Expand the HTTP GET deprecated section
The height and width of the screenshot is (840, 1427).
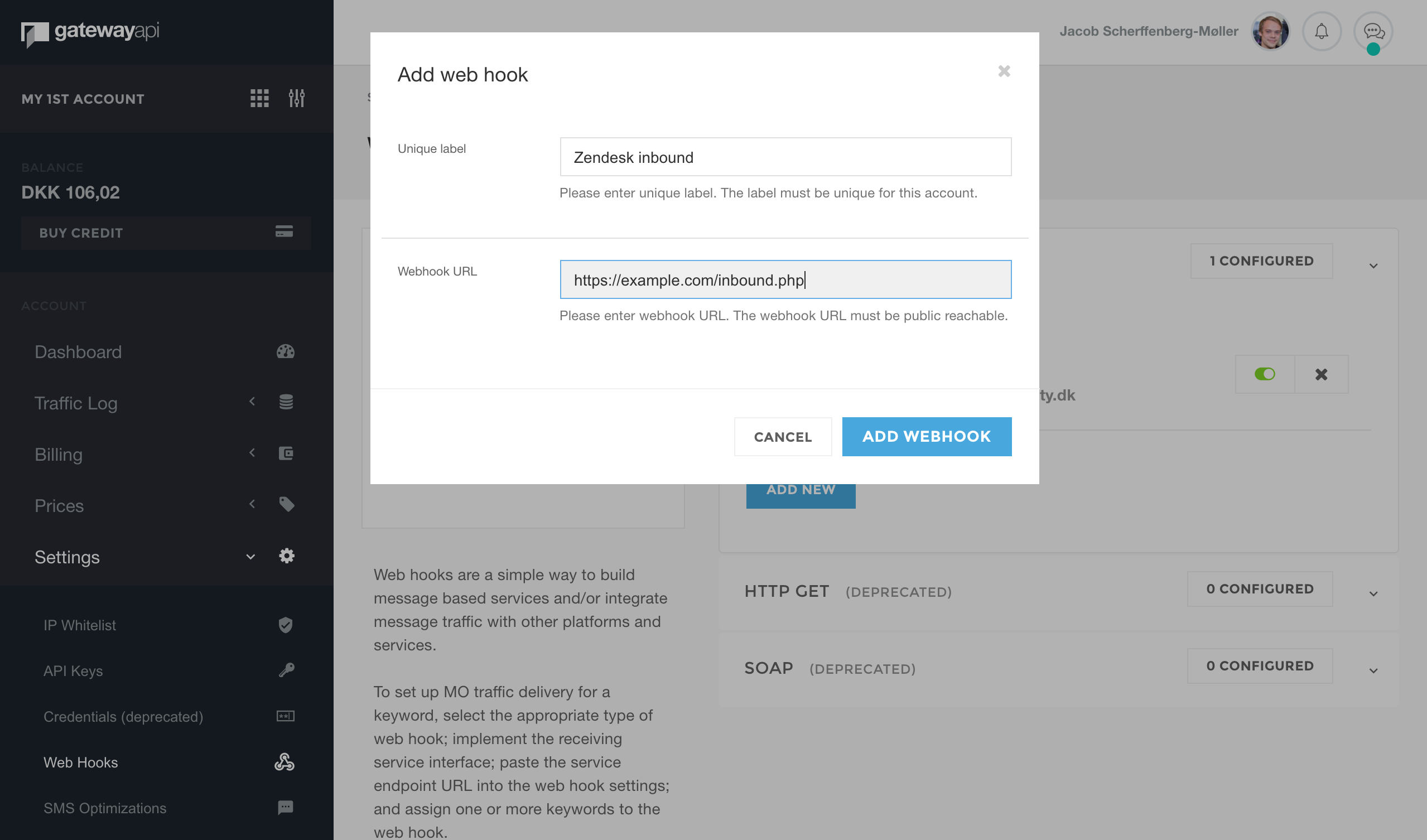1373,593
